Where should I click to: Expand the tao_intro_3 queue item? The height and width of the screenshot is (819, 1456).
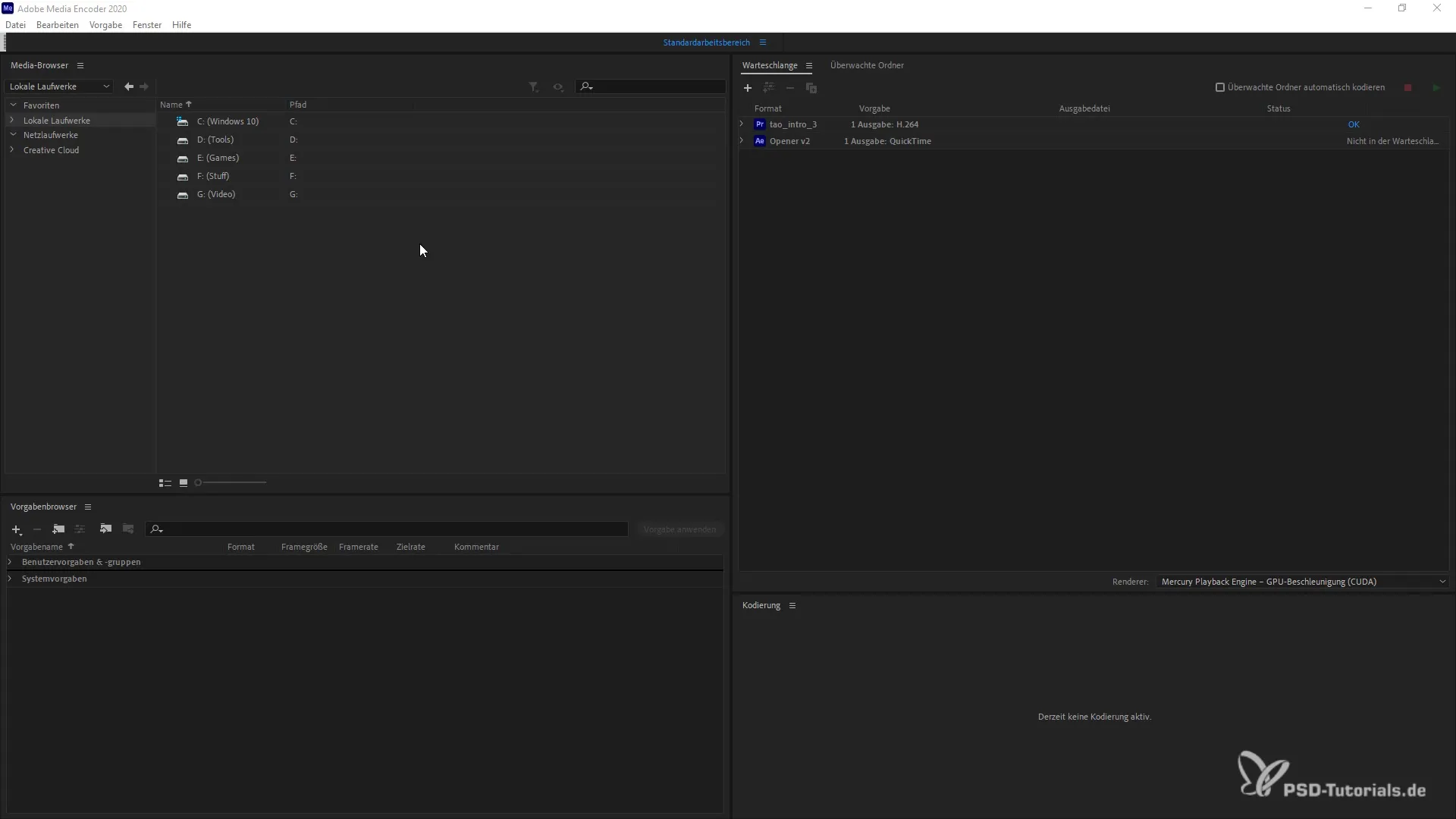tap(742, 124)
